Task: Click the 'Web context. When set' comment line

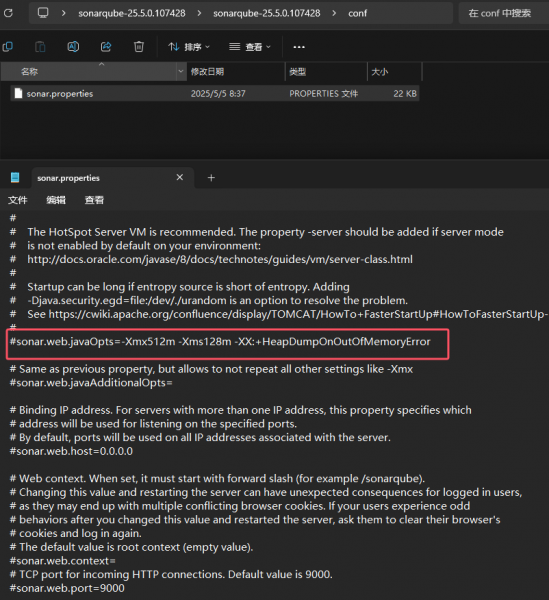Action: (x=217, y=479)
